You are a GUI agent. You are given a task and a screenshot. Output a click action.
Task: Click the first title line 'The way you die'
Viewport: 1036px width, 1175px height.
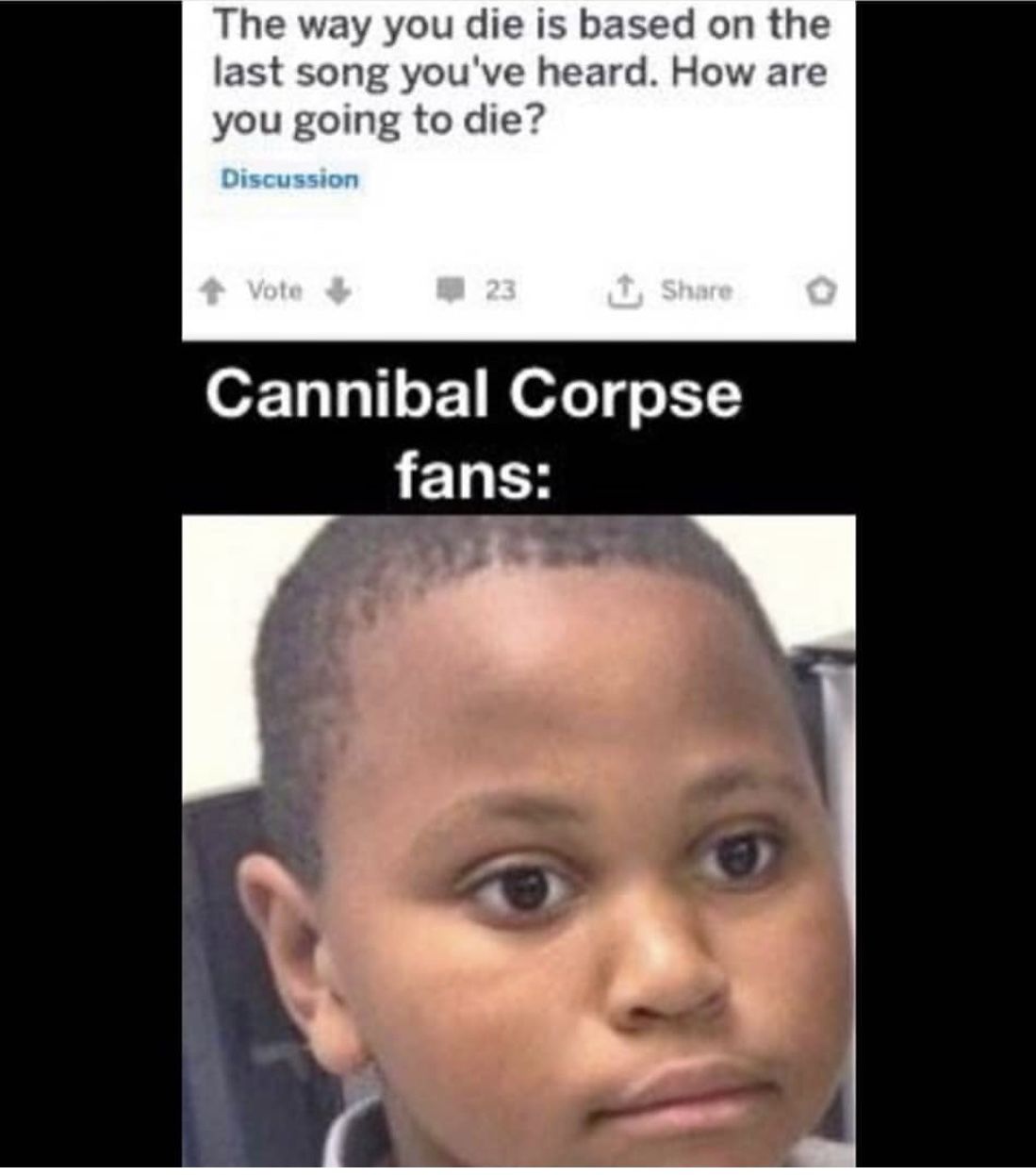point(520,25)
